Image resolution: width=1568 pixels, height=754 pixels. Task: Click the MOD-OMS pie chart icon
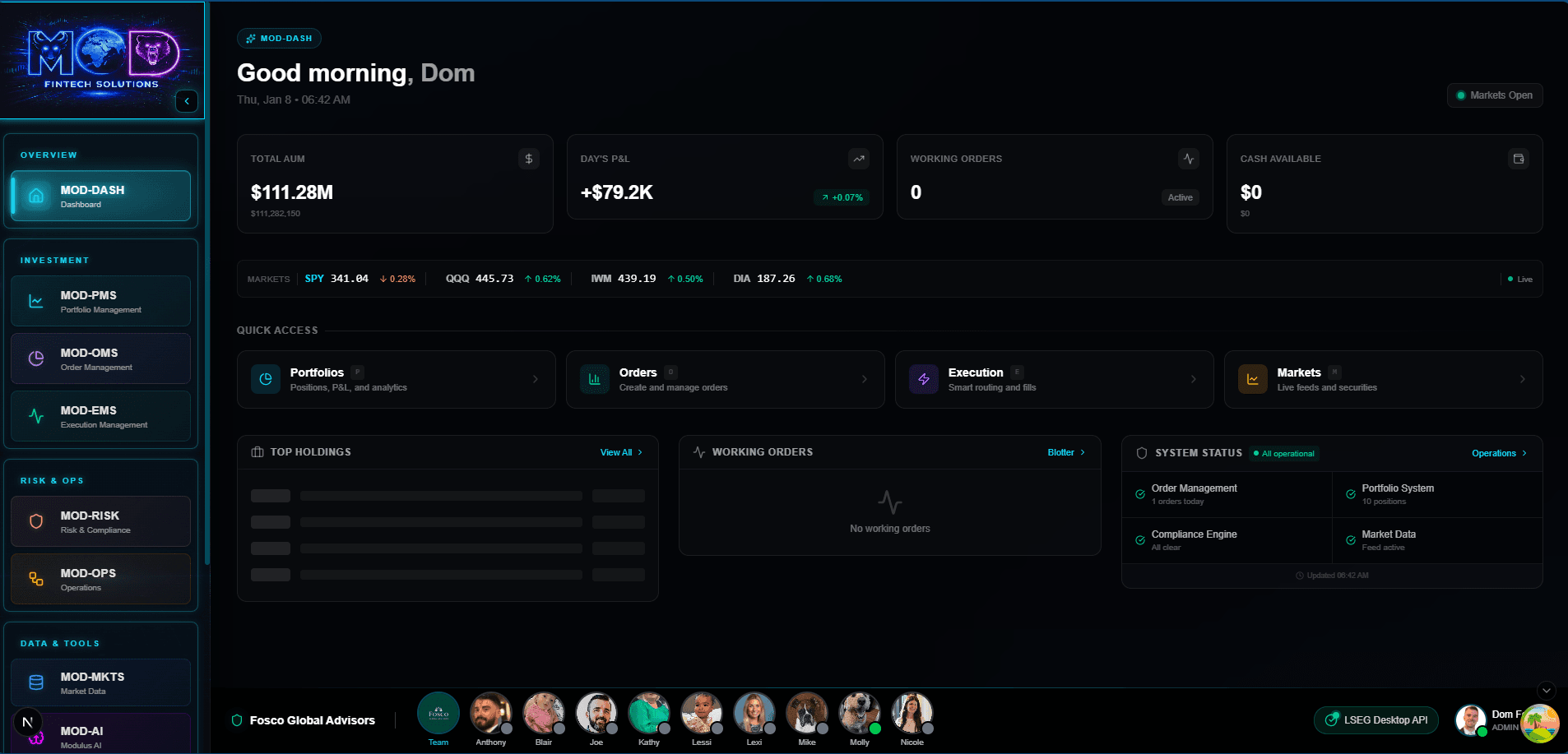tap(36, 358)
